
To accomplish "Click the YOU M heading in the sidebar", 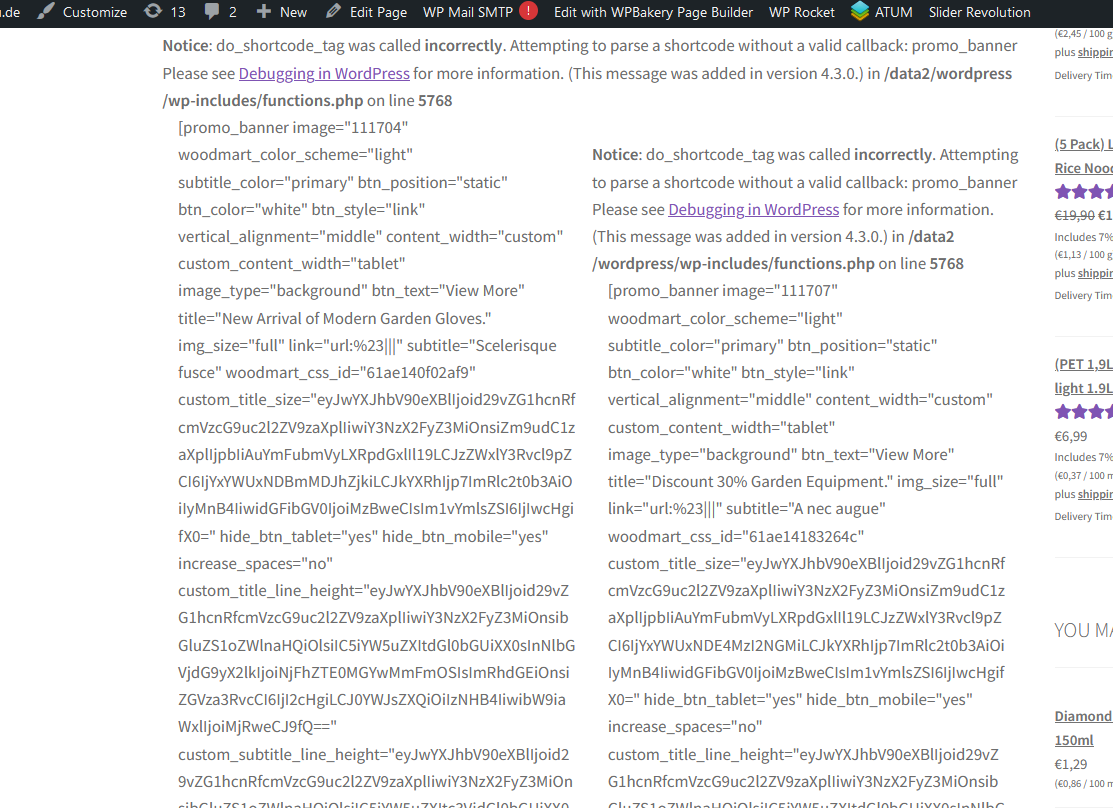I will (x=1083, y=630).
